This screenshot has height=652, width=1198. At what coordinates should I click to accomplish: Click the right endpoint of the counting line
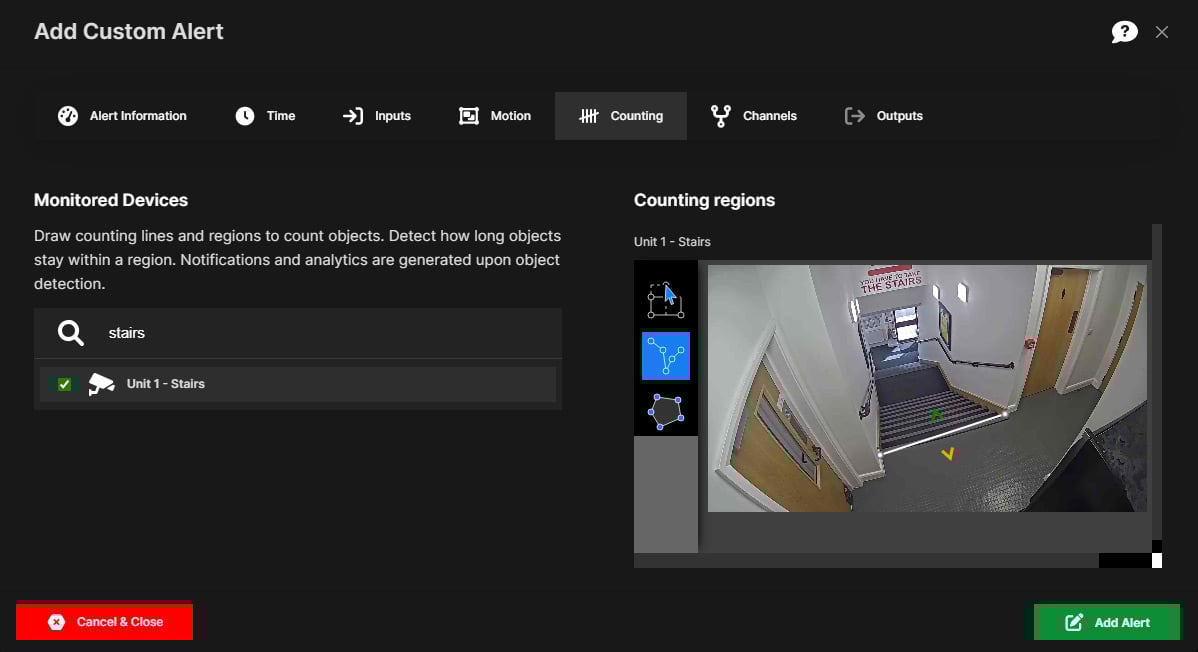(1005, 414)
